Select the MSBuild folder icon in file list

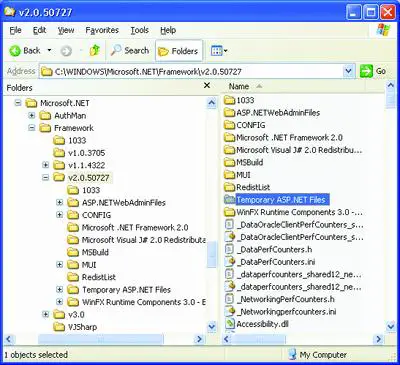(230, 163)
